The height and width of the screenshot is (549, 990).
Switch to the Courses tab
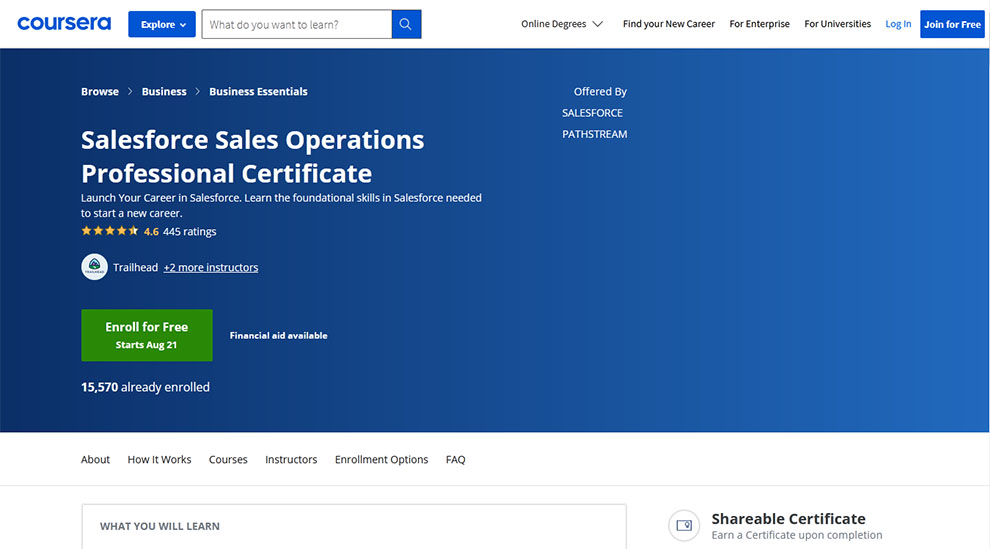click(228, 459)
